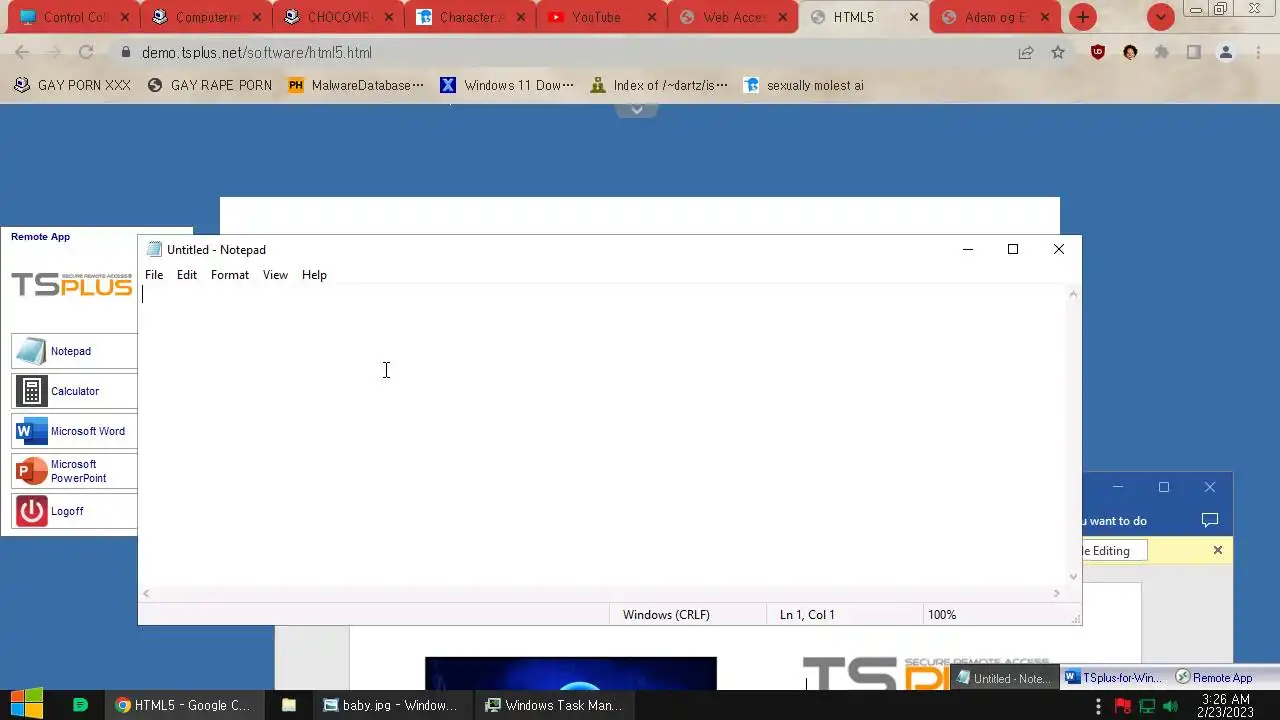View site info via the lock icon
This screenshot has height=720, width=1280.
126,53
